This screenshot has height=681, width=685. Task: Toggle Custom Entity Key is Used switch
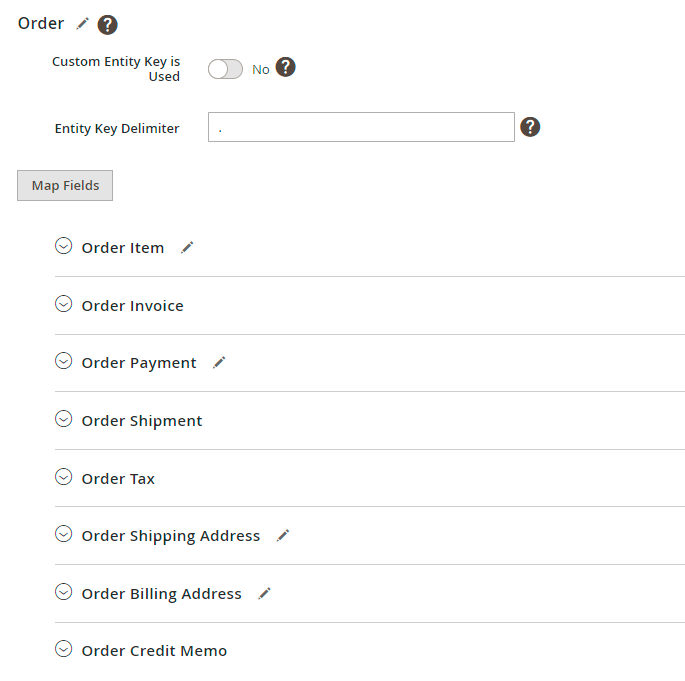[x=225, y=69]
